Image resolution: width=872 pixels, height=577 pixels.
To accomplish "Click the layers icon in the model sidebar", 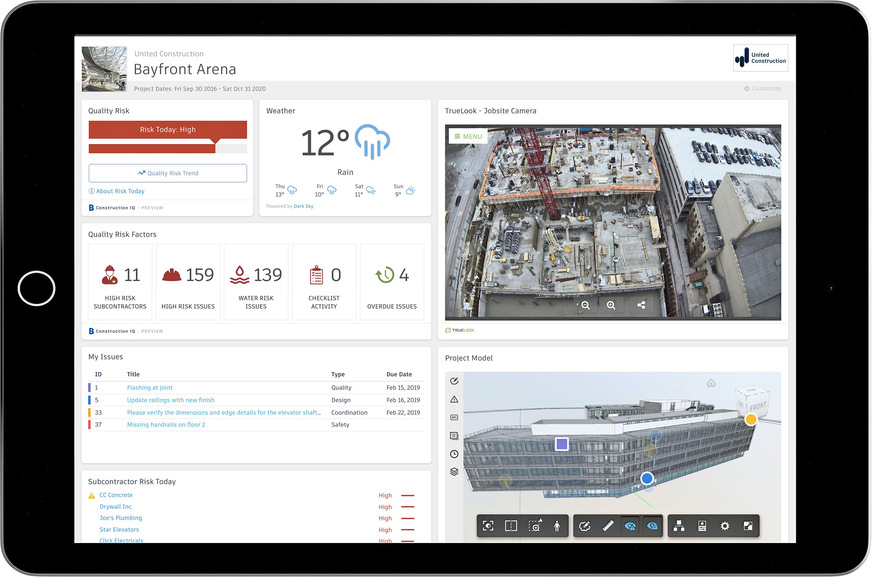I will click(x=453, y=471).
